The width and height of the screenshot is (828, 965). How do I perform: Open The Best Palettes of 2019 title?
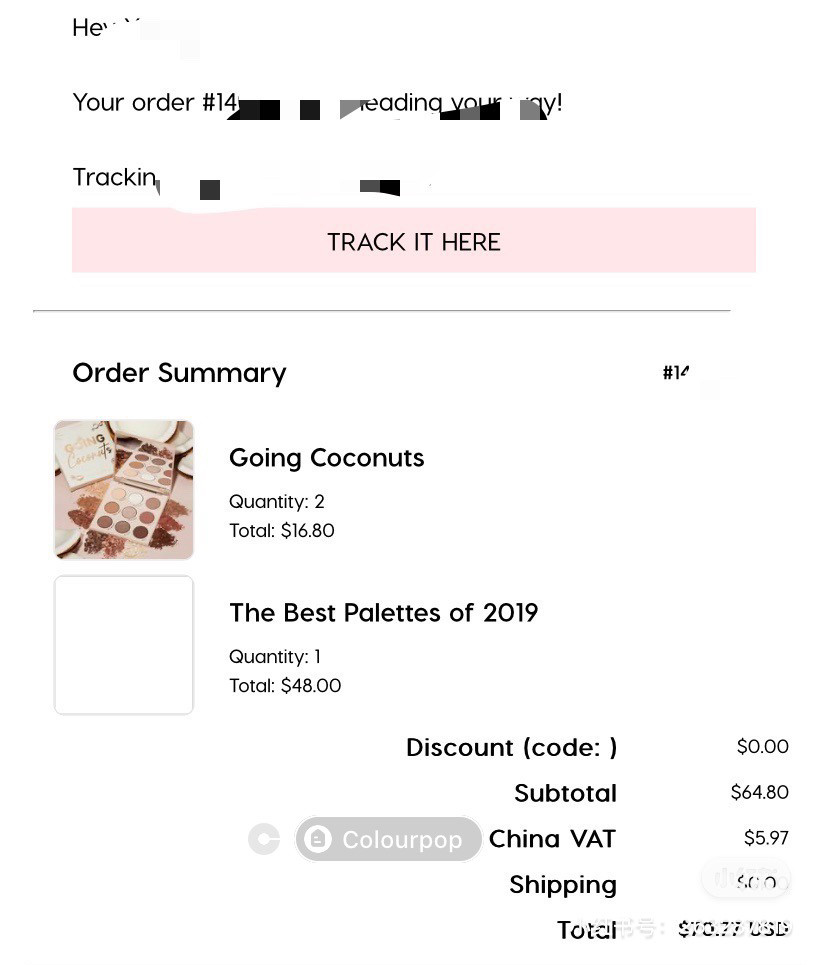384,613
